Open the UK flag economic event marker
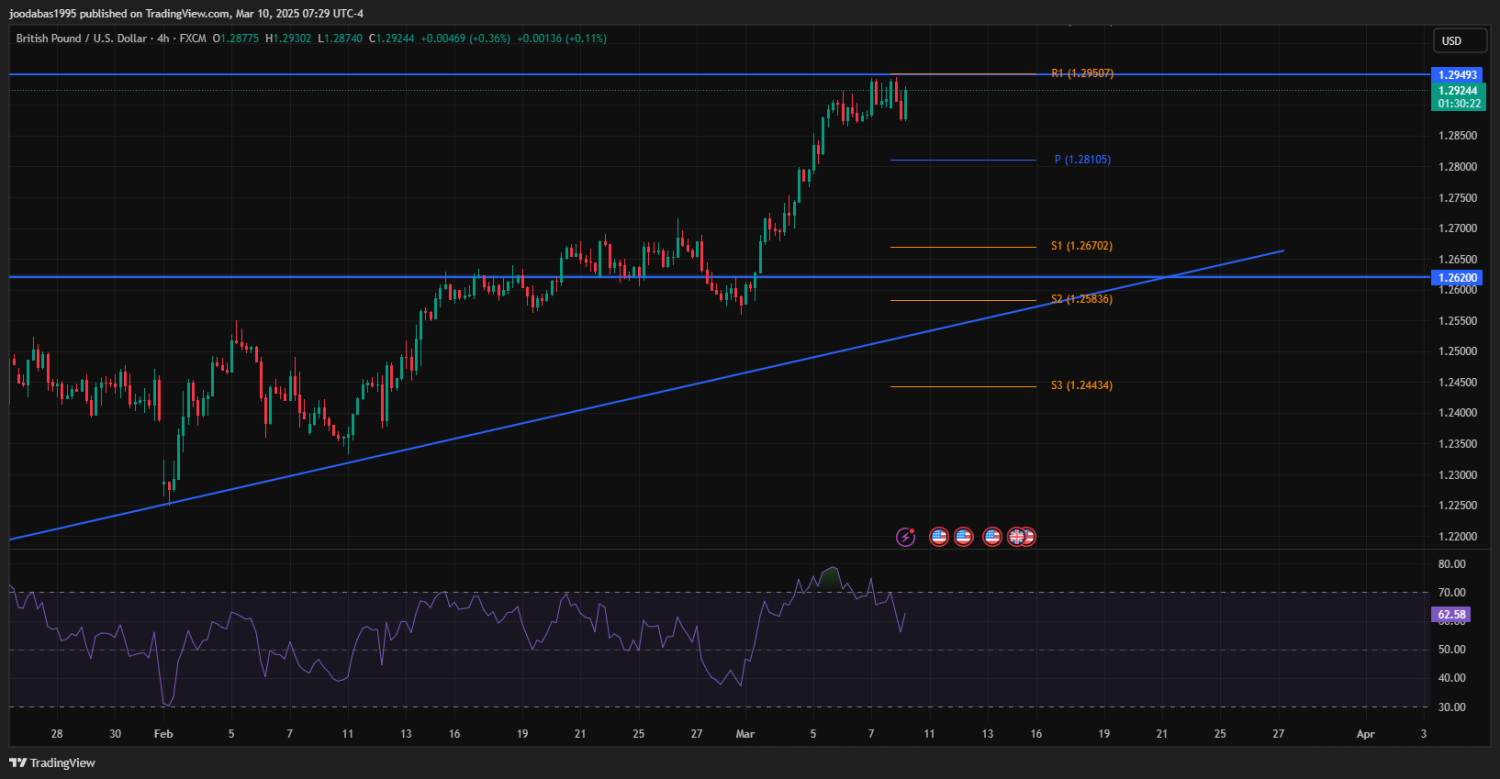This screenshot has width=1500, height=779. [x=1017, y=537]
